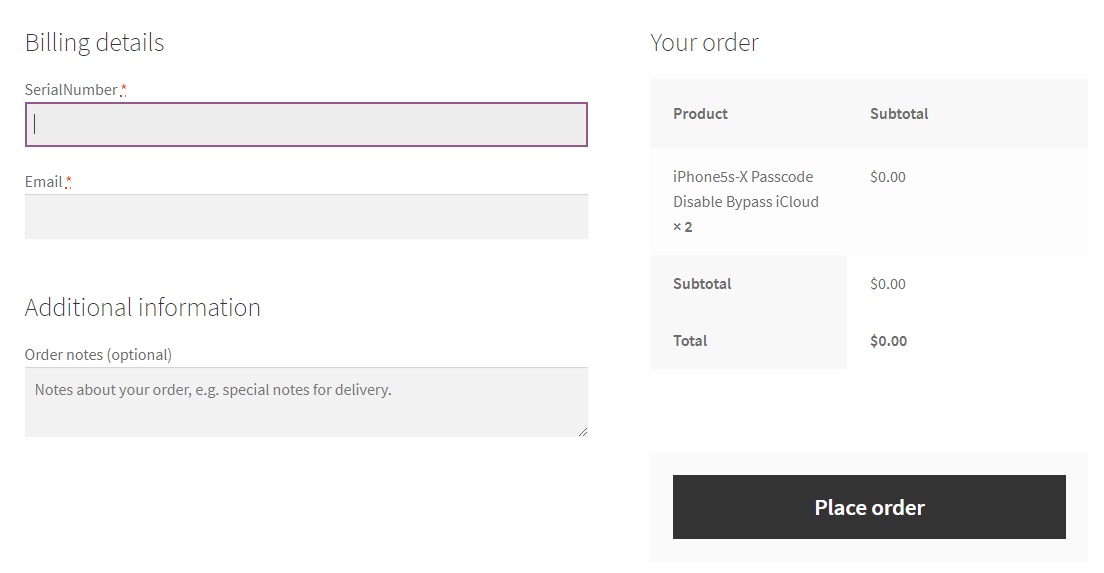1104x573 pixels.
Task: Click the Subtotal column header
Action: click(x=899, y=113)
